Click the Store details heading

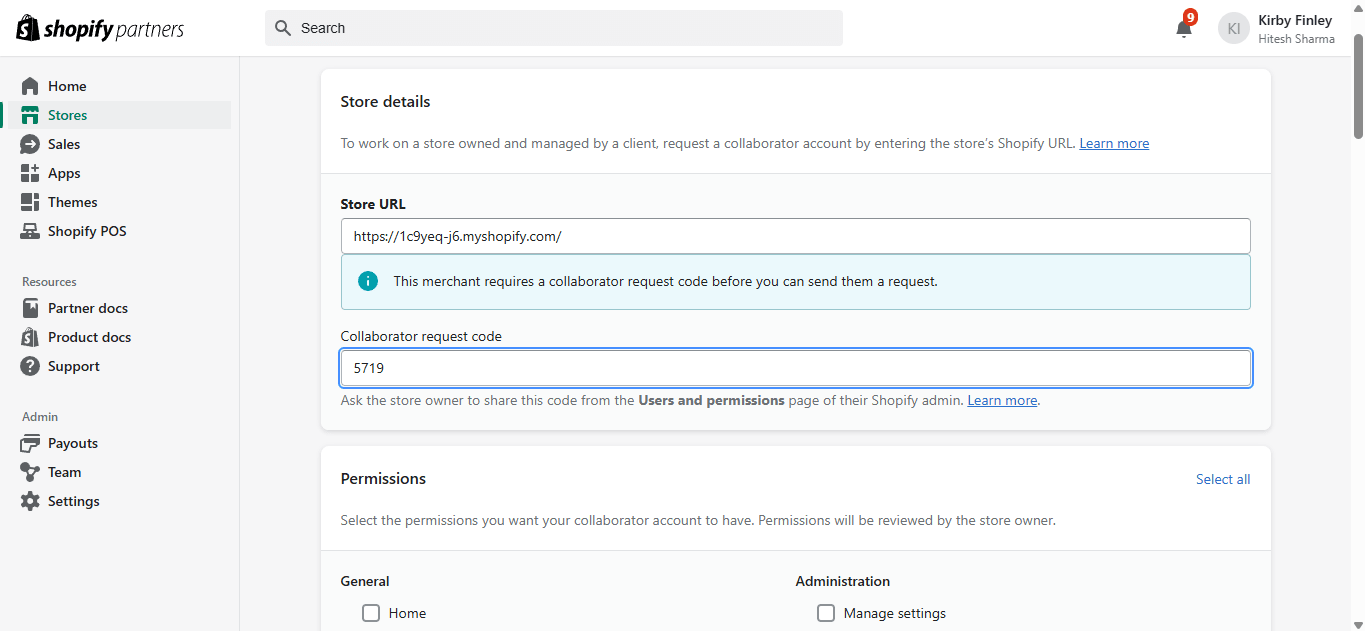click(385, 101)
